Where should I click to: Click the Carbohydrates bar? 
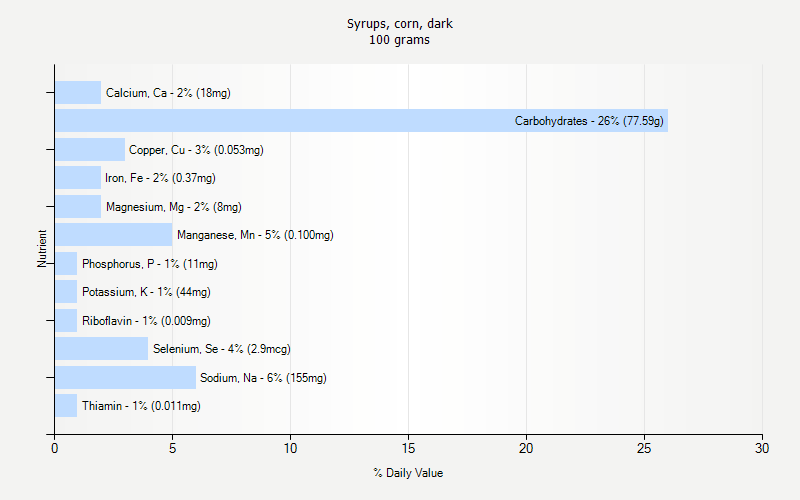coord(360,121)
